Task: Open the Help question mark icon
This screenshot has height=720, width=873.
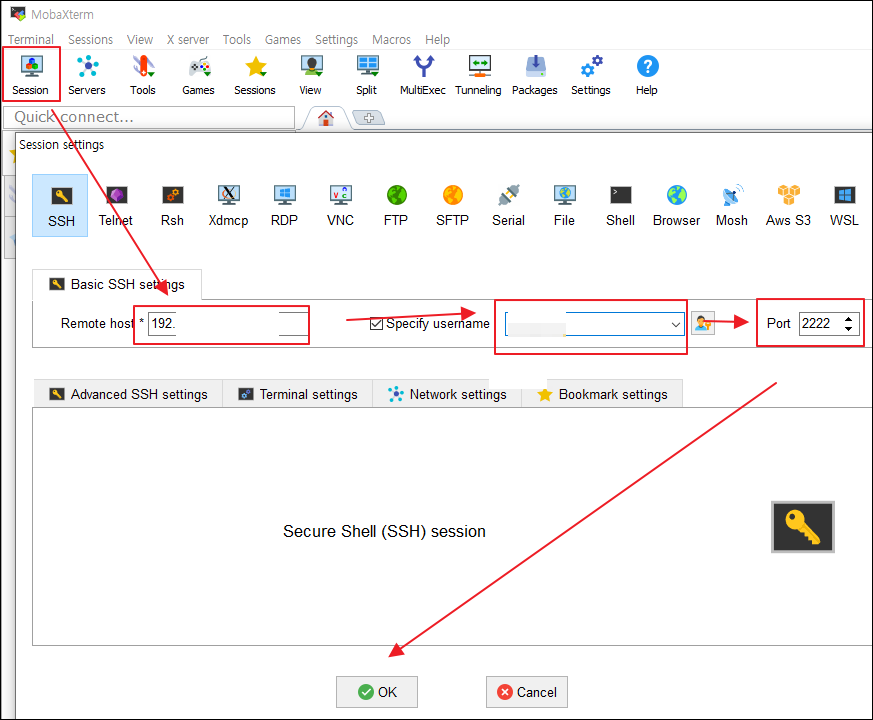Action: coord(647,75)
